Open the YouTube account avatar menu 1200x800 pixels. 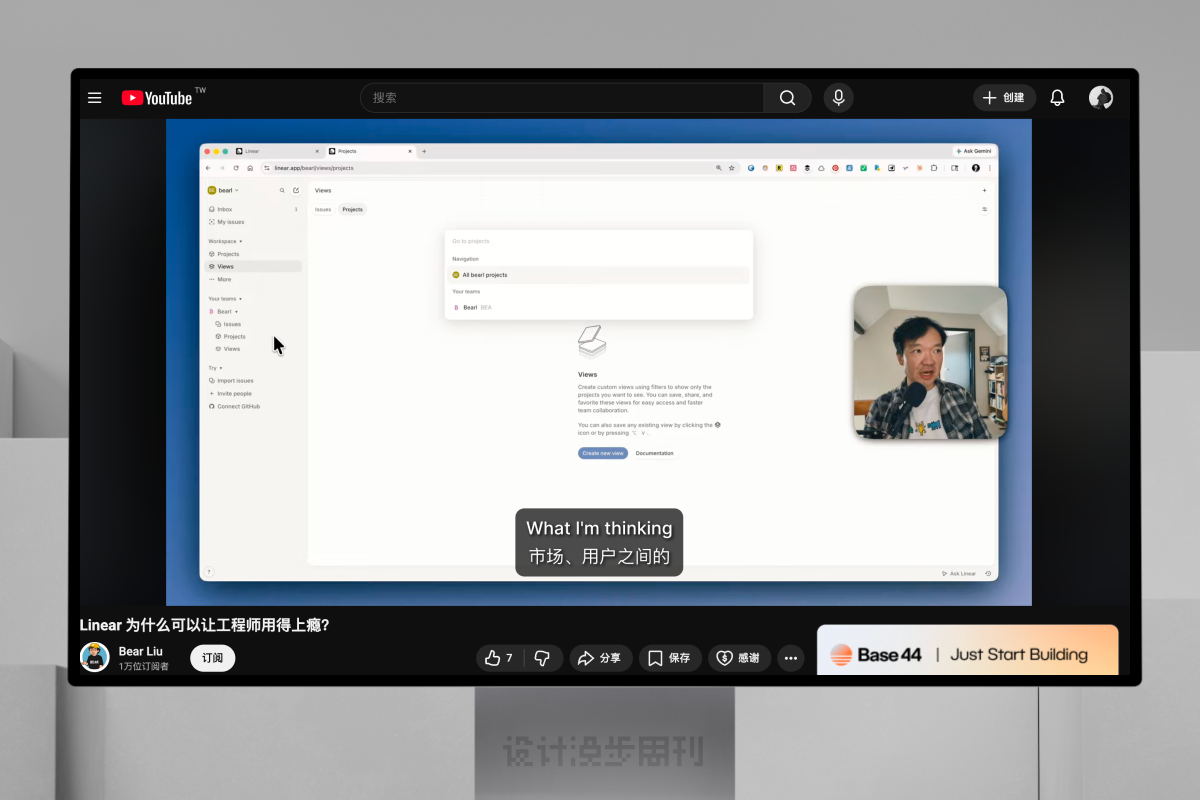(x=1101, y=98)
